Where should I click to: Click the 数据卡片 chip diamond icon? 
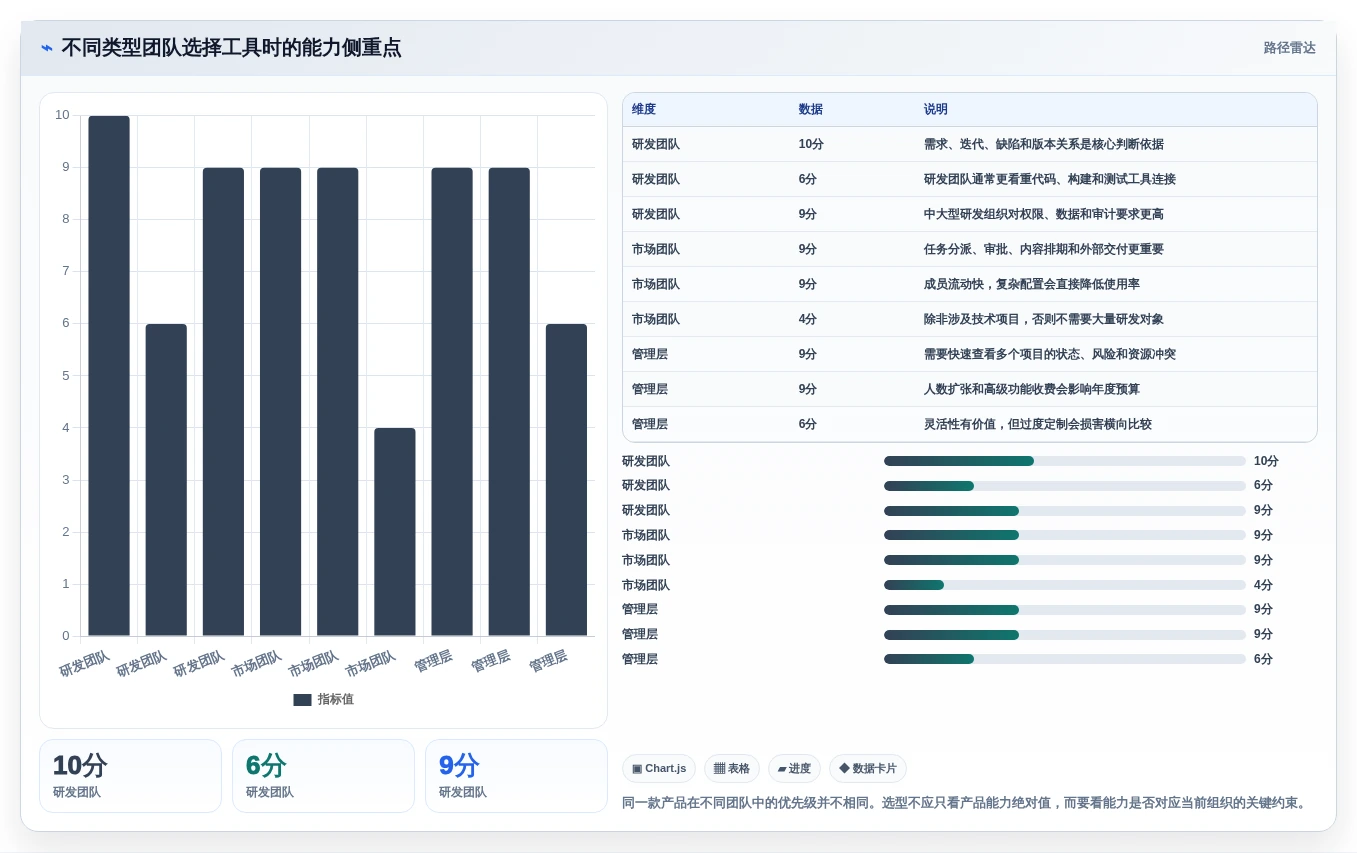click(844, 768)
